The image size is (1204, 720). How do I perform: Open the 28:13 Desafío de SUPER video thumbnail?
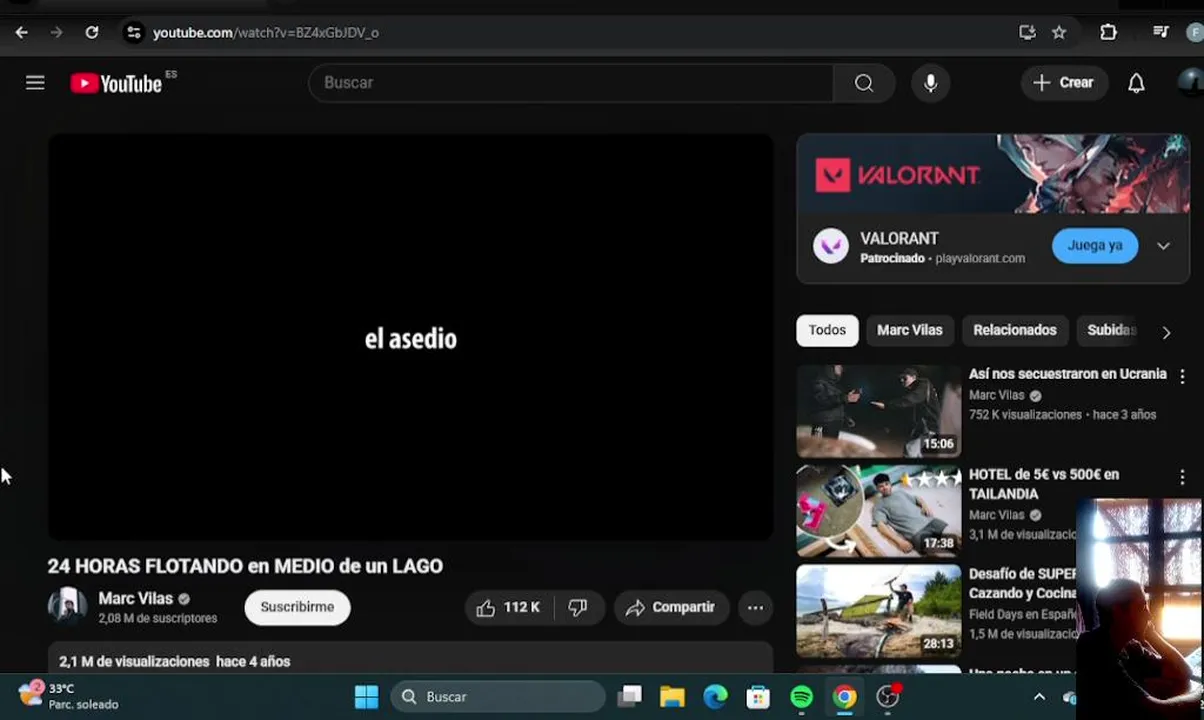[x=879, y=611]
